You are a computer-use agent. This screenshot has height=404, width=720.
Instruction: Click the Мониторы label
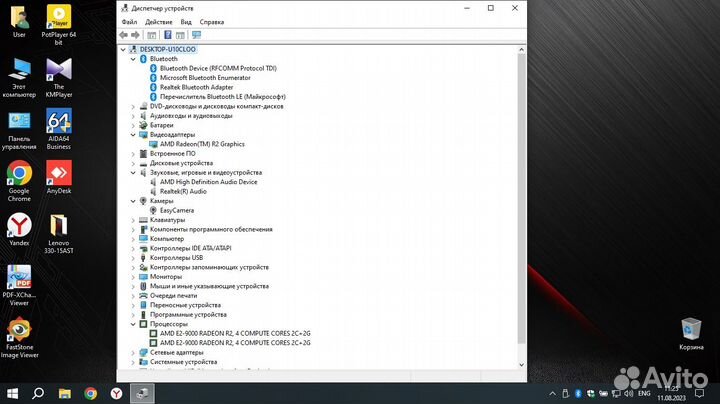pos(166,276)
